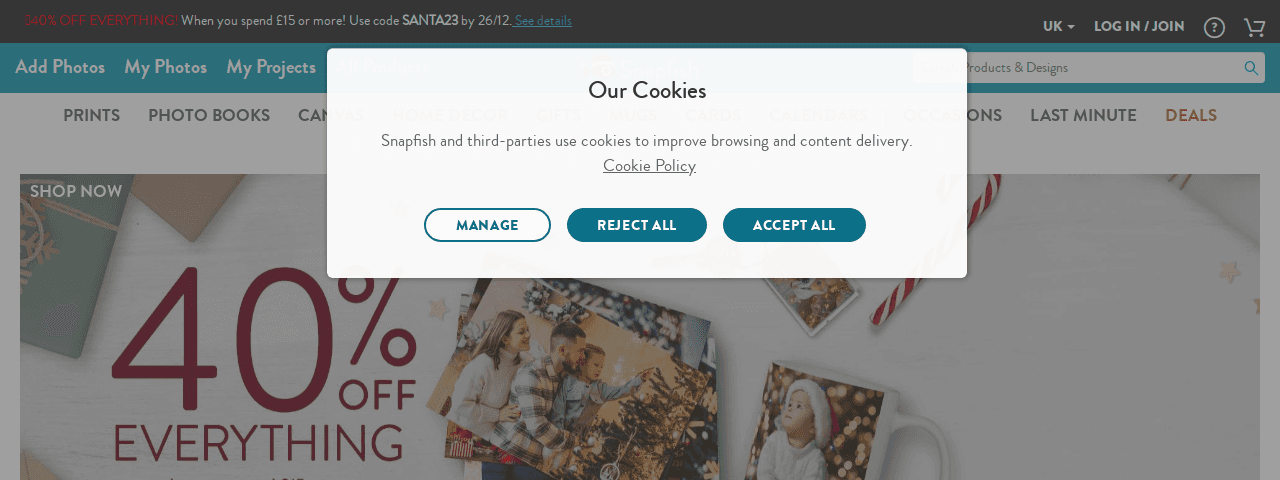Open See details promo link
This screenshot has width=1280, height=480.
(x=543, y=21)
